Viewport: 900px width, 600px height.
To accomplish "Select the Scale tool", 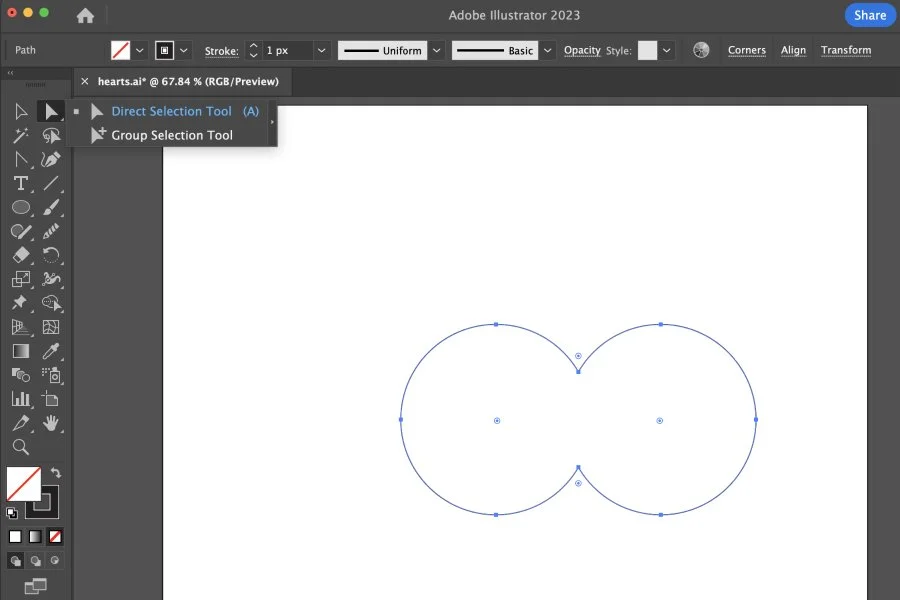I will [21, 279].
